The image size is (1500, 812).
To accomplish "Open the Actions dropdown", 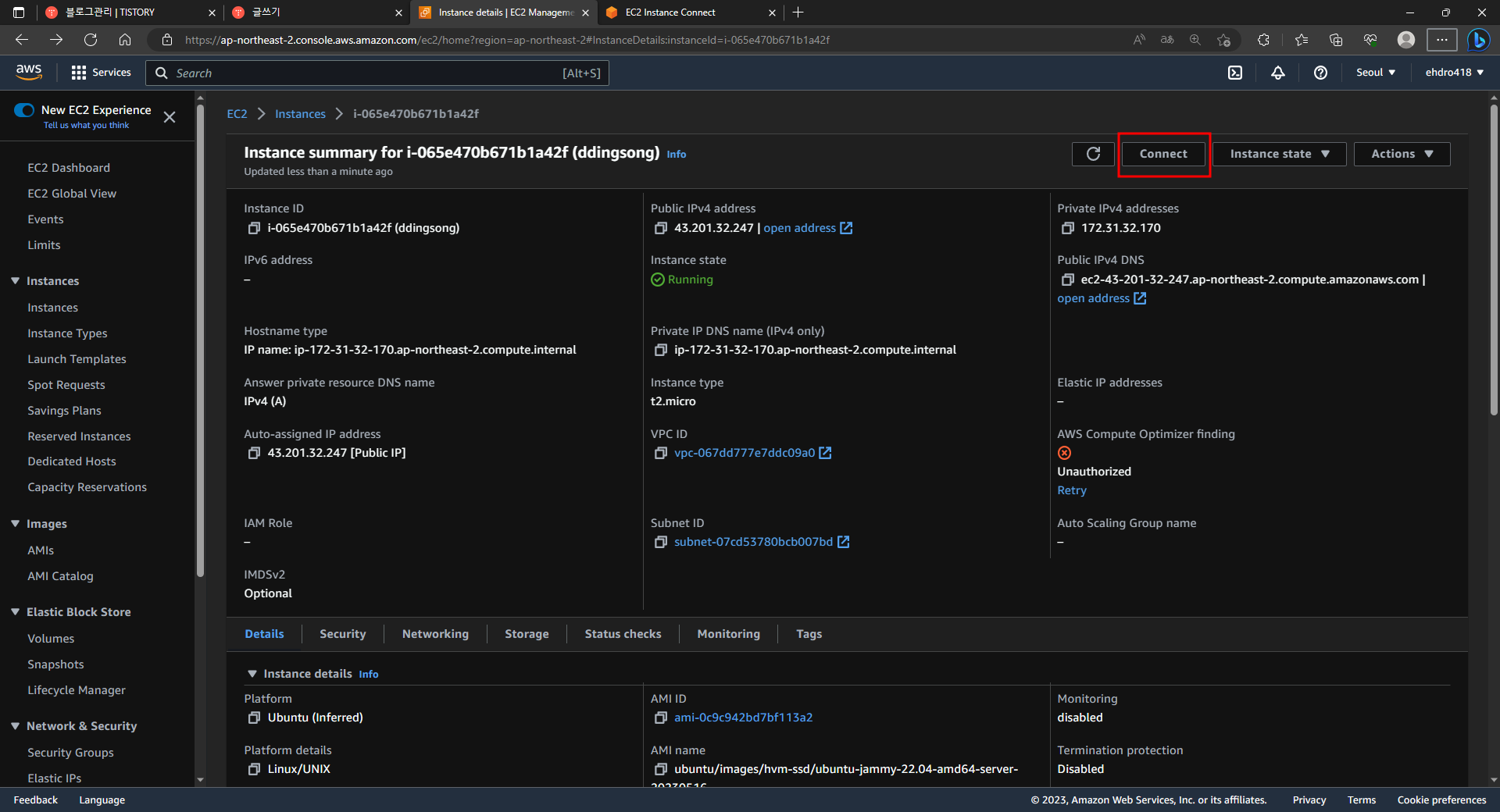I will 1402,154.
